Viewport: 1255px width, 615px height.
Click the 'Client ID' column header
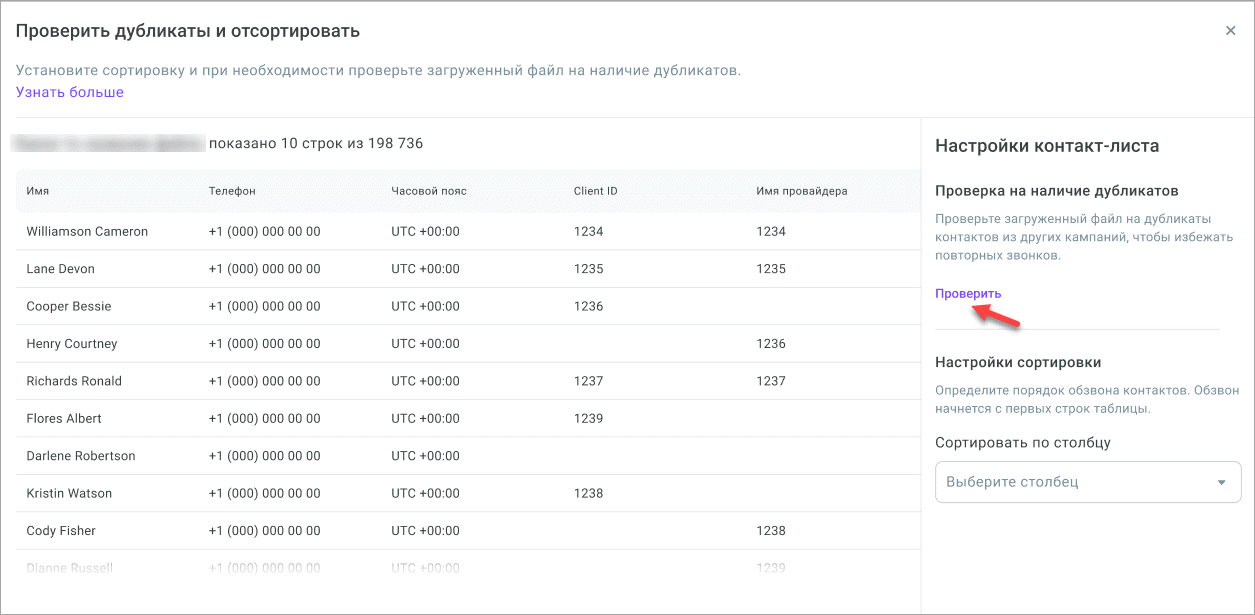point(595,191)
